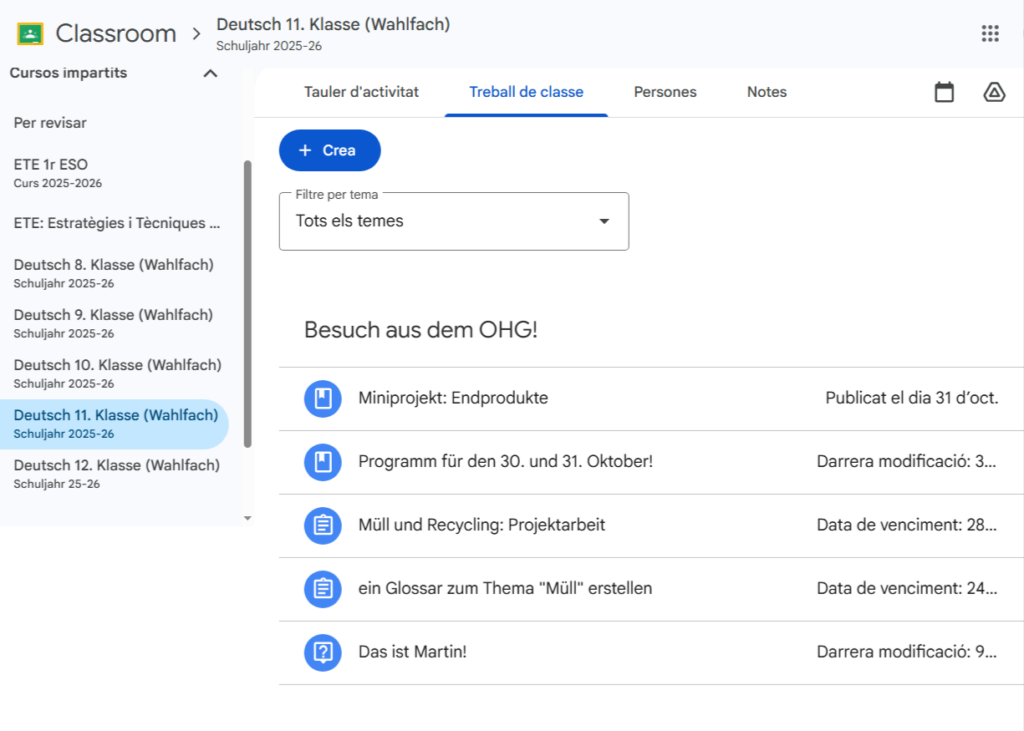Open the Notes tab

pos(766,92)
